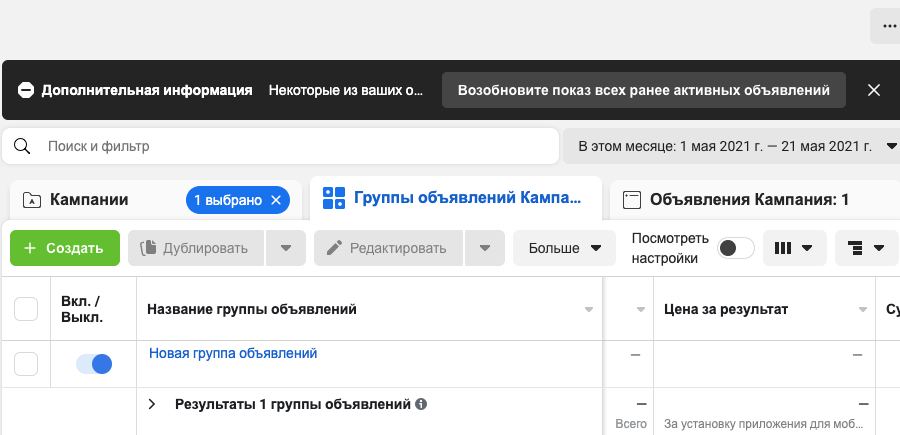Turn off the Новая группа объявлений toggle
Viewport: 900px width, 435px height.
[x=94, y=364]
